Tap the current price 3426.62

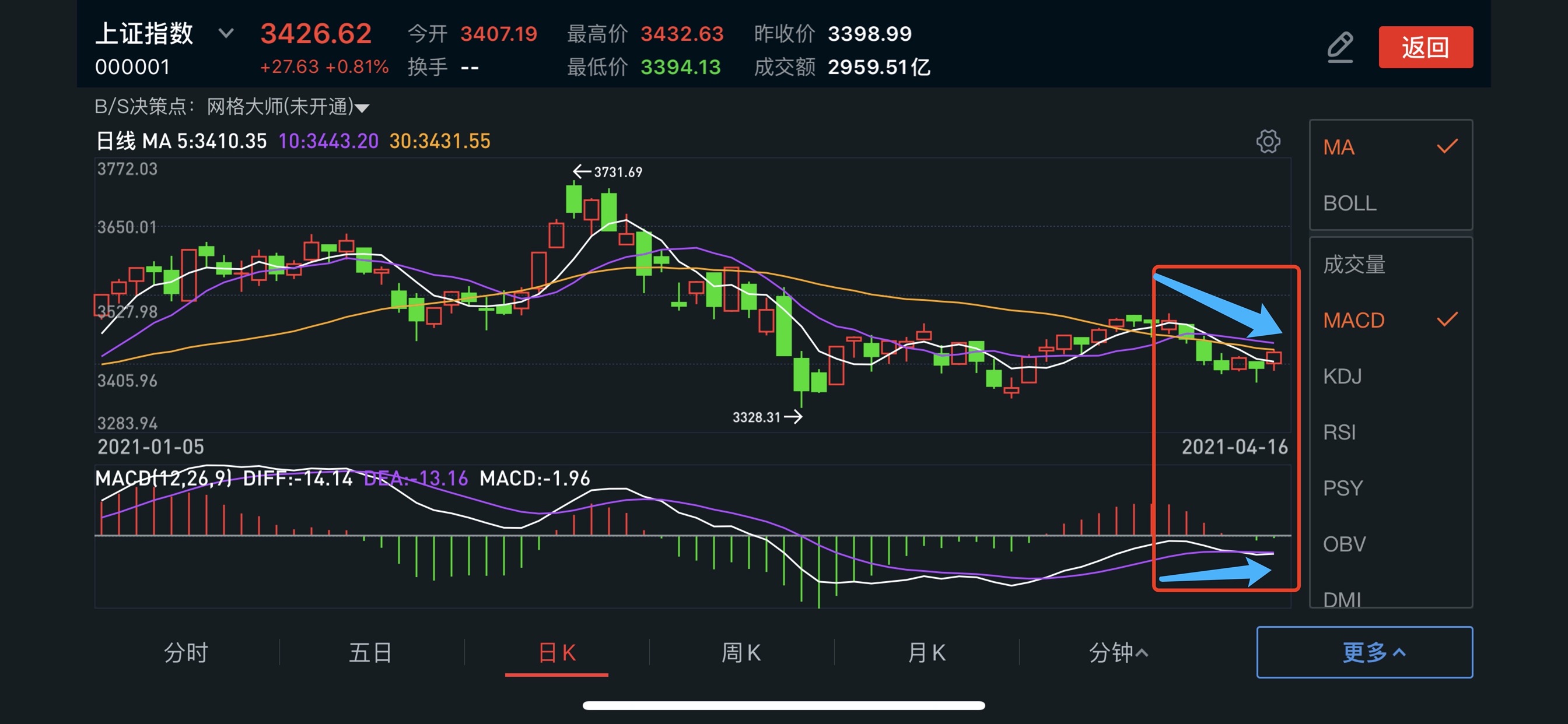coord(316,33)
